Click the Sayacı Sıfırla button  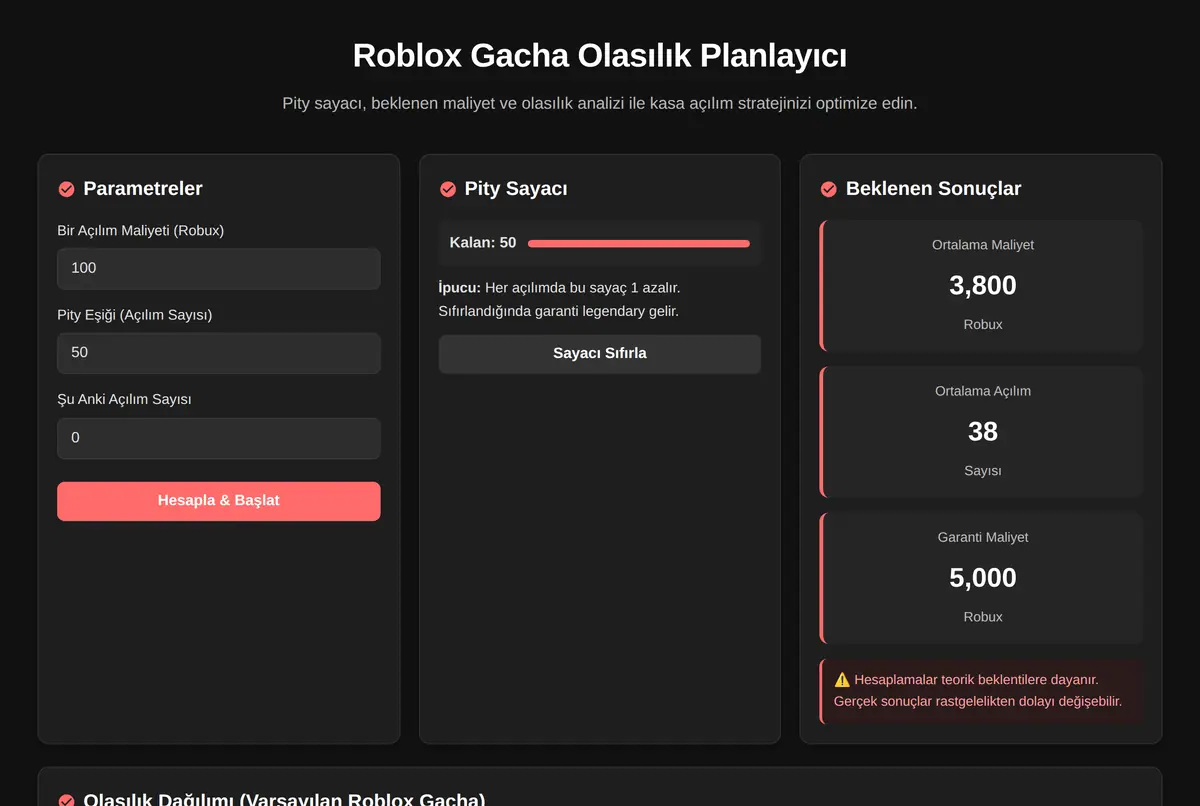(600, 354)
